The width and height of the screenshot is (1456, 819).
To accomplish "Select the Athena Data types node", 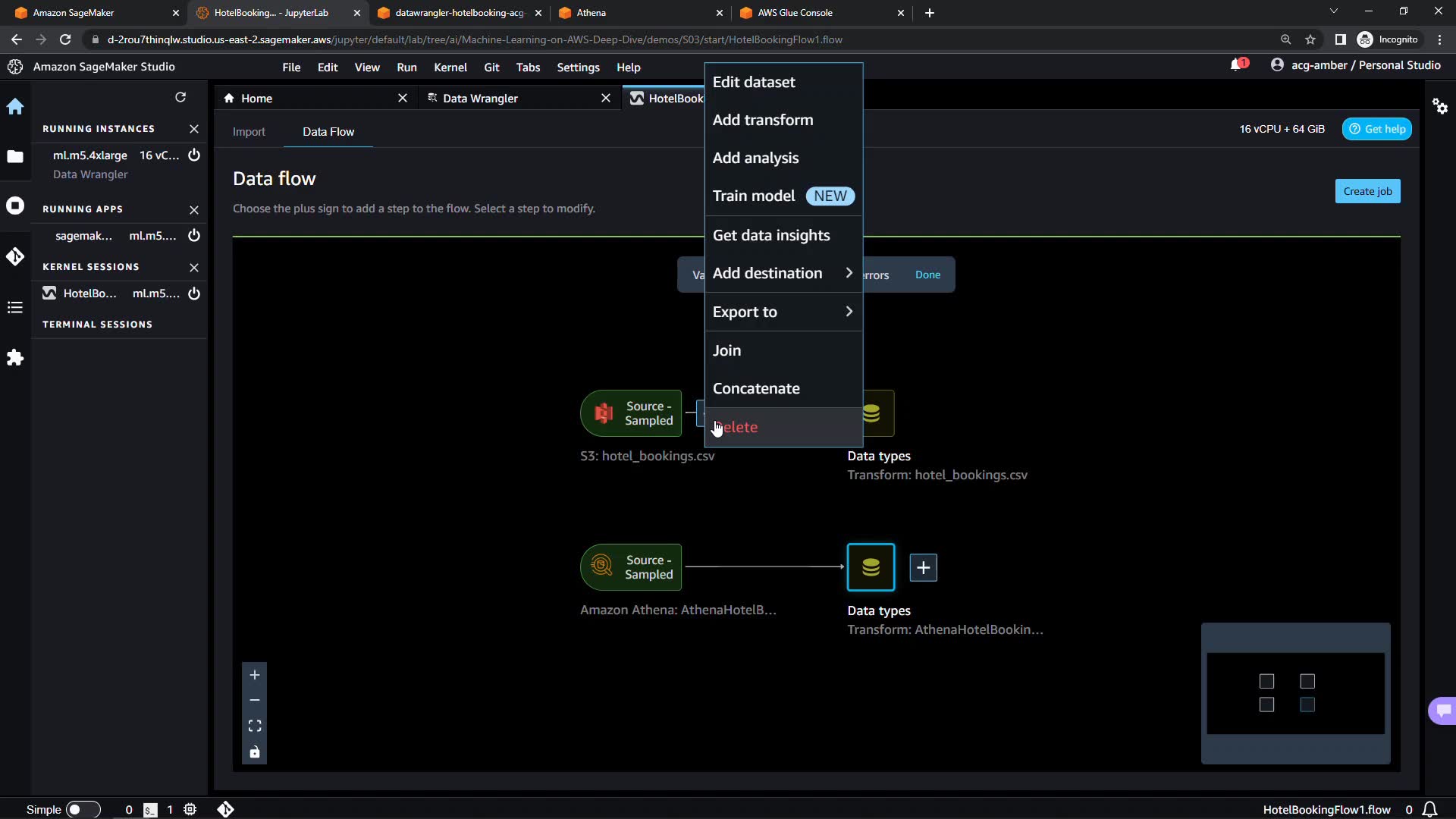I will tap(871, 567).
